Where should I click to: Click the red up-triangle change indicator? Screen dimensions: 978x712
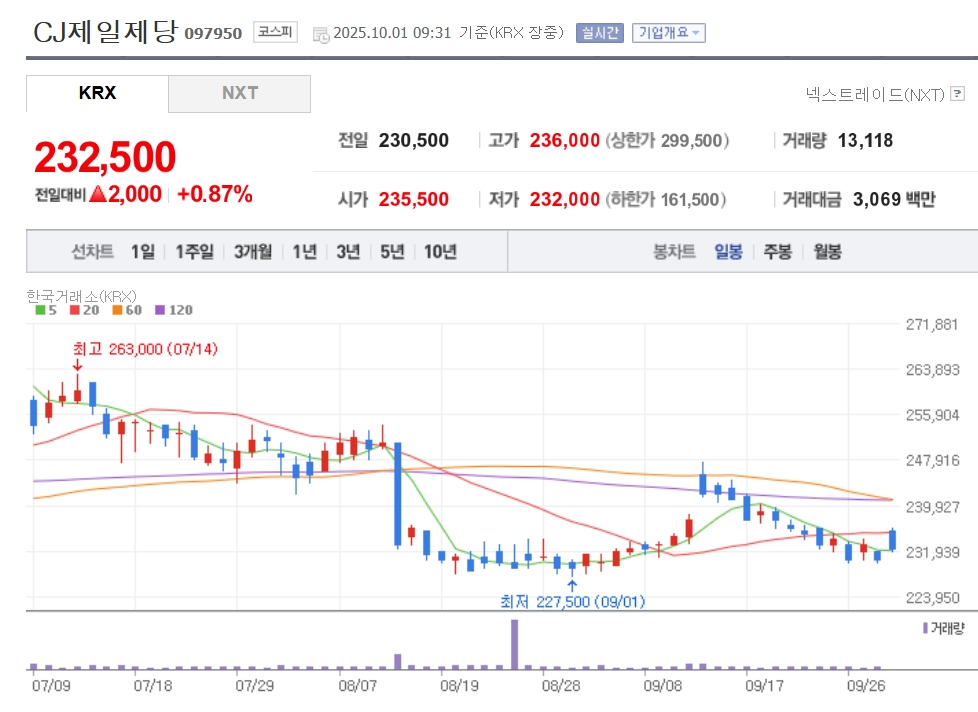[x=98, y=194]
